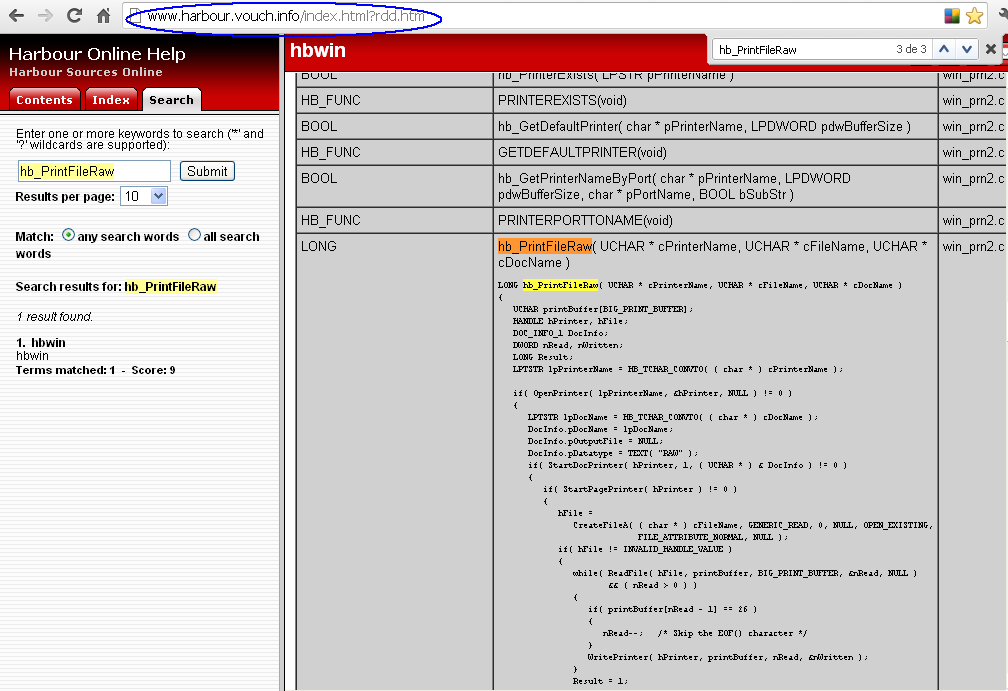The image size is (1008, 691).
Task: Click the find-in-page text box
Action: (x=800, y=49)
